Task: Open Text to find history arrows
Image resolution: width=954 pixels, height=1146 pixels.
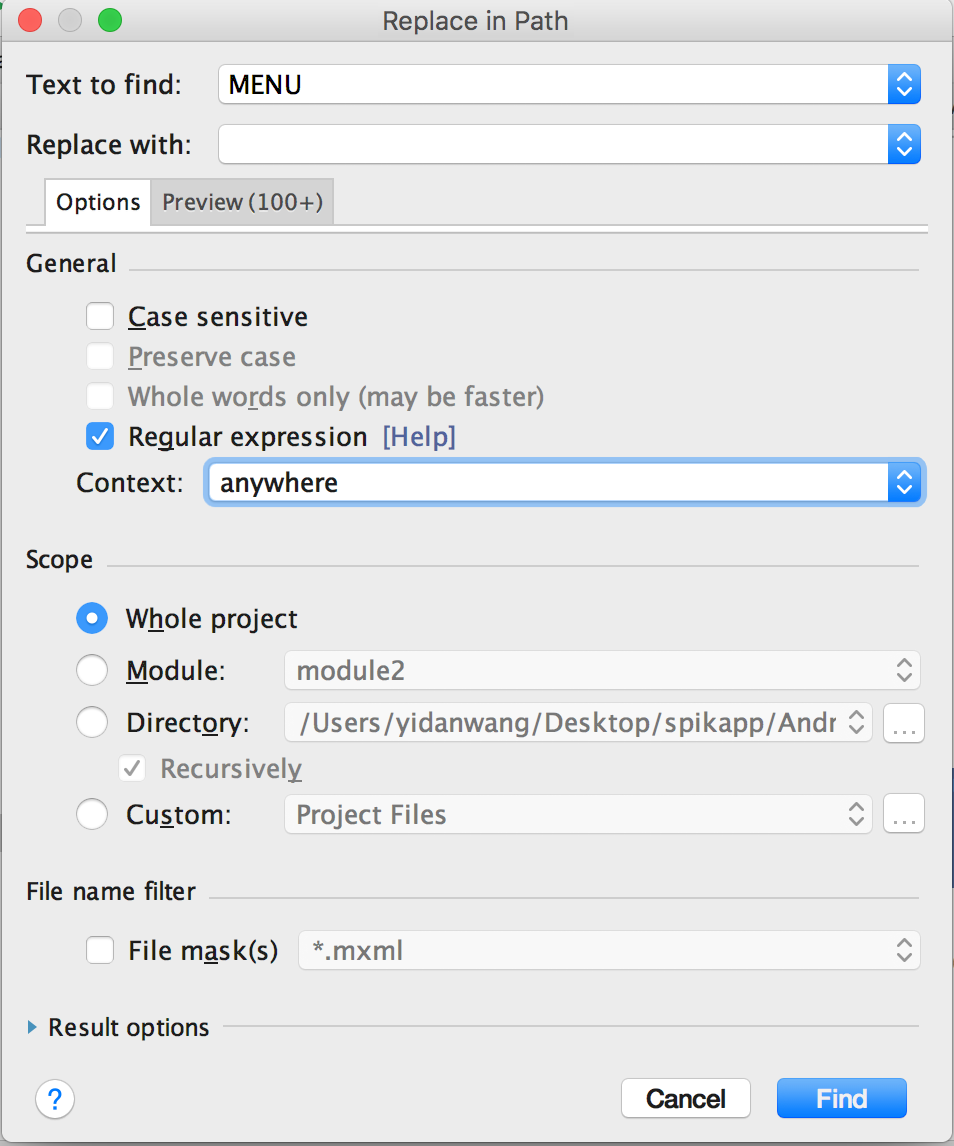Action: tap(903, 85)
